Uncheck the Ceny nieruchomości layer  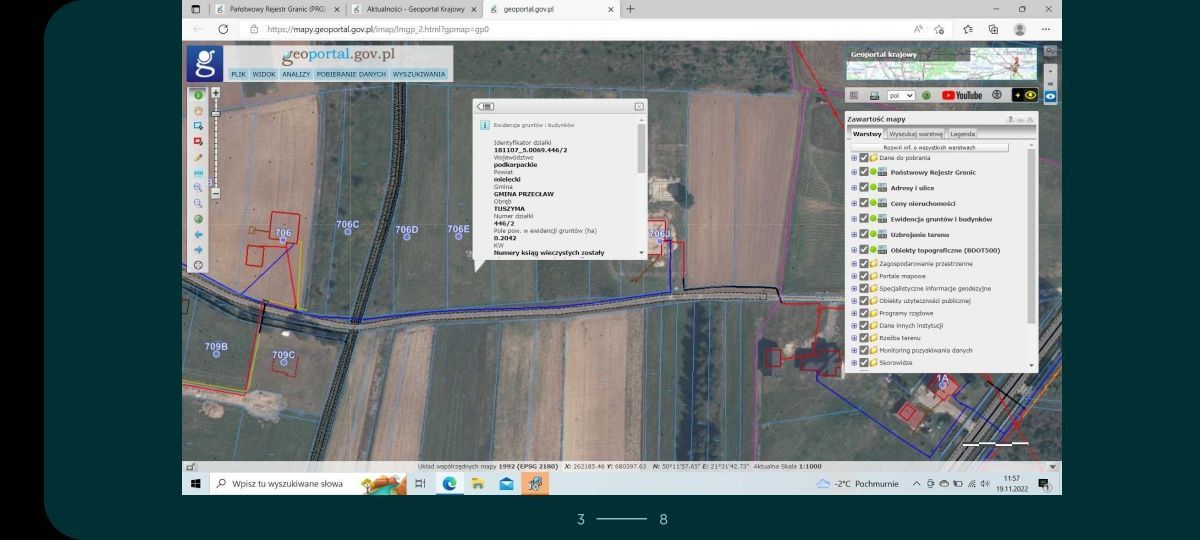pyautogui.click(x=863, y=203)
